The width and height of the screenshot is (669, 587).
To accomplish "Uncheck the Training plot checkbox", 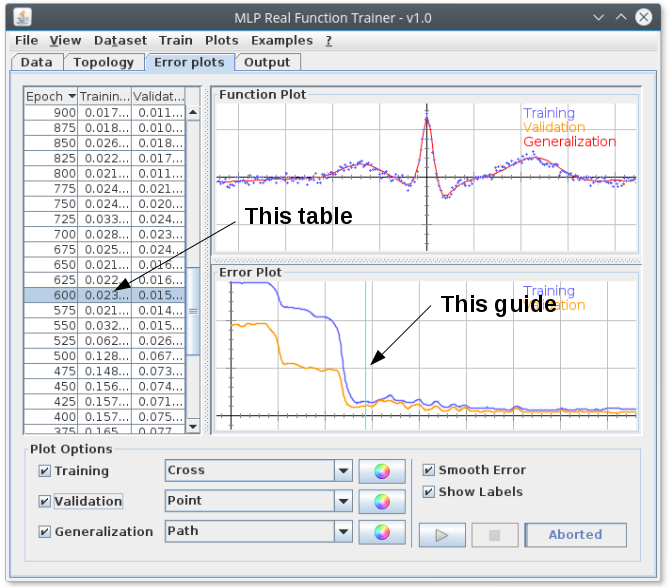I will click(44, 471).
